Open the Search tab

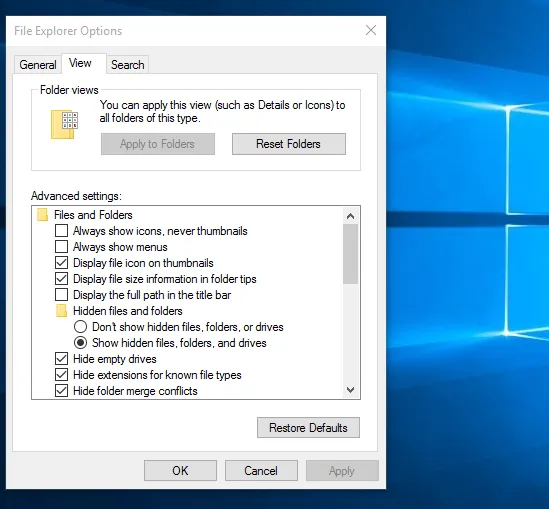pyautogui.click(x=127, y=65)
